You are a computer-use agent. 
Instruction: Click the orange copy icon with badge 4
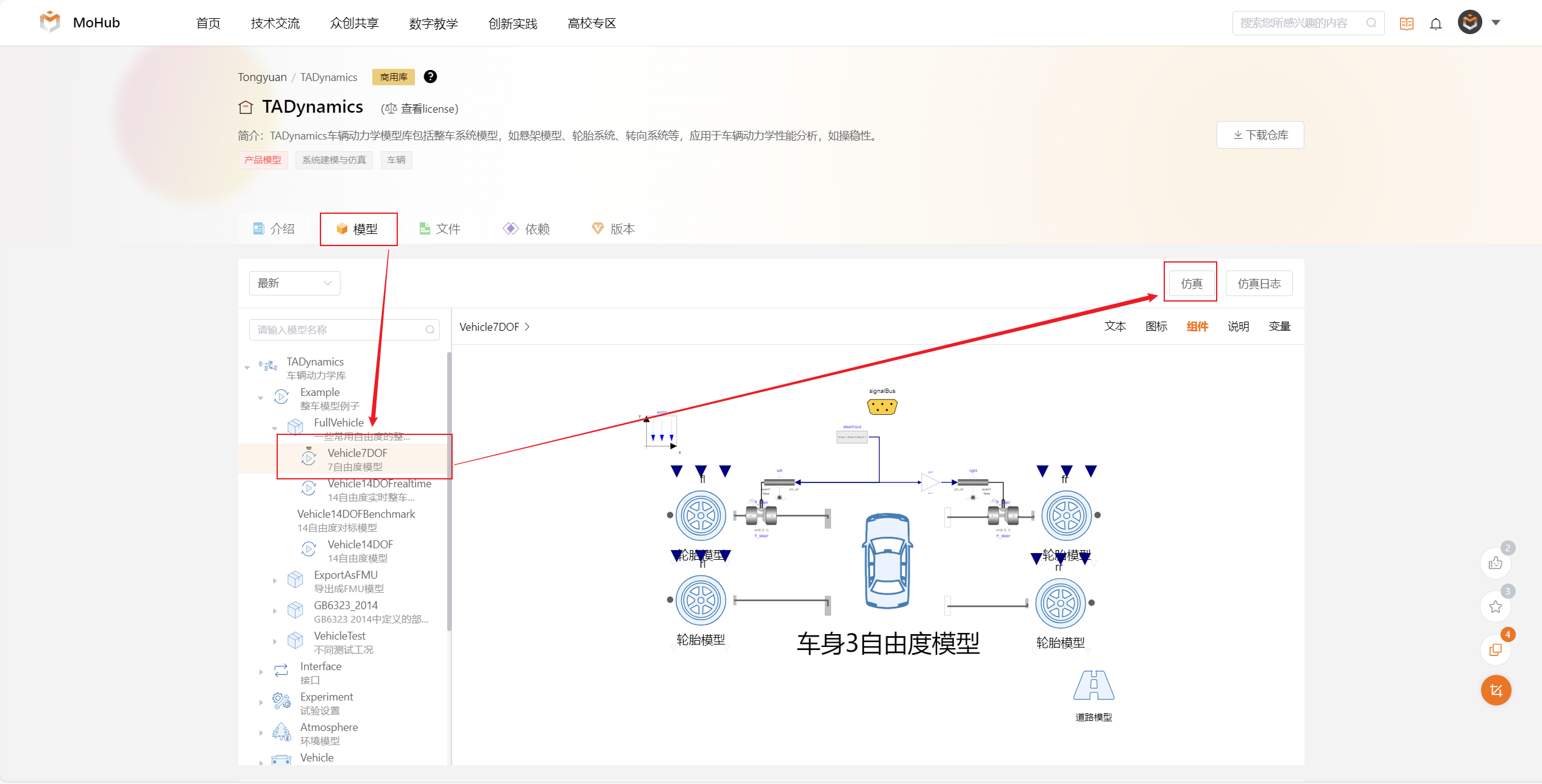(1495, 650)
